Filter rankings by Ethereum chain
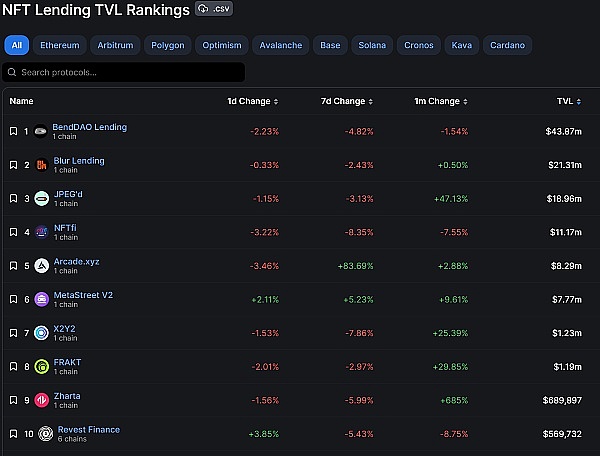This screenshot has width=600, height=456. click(x=60, y=45)
